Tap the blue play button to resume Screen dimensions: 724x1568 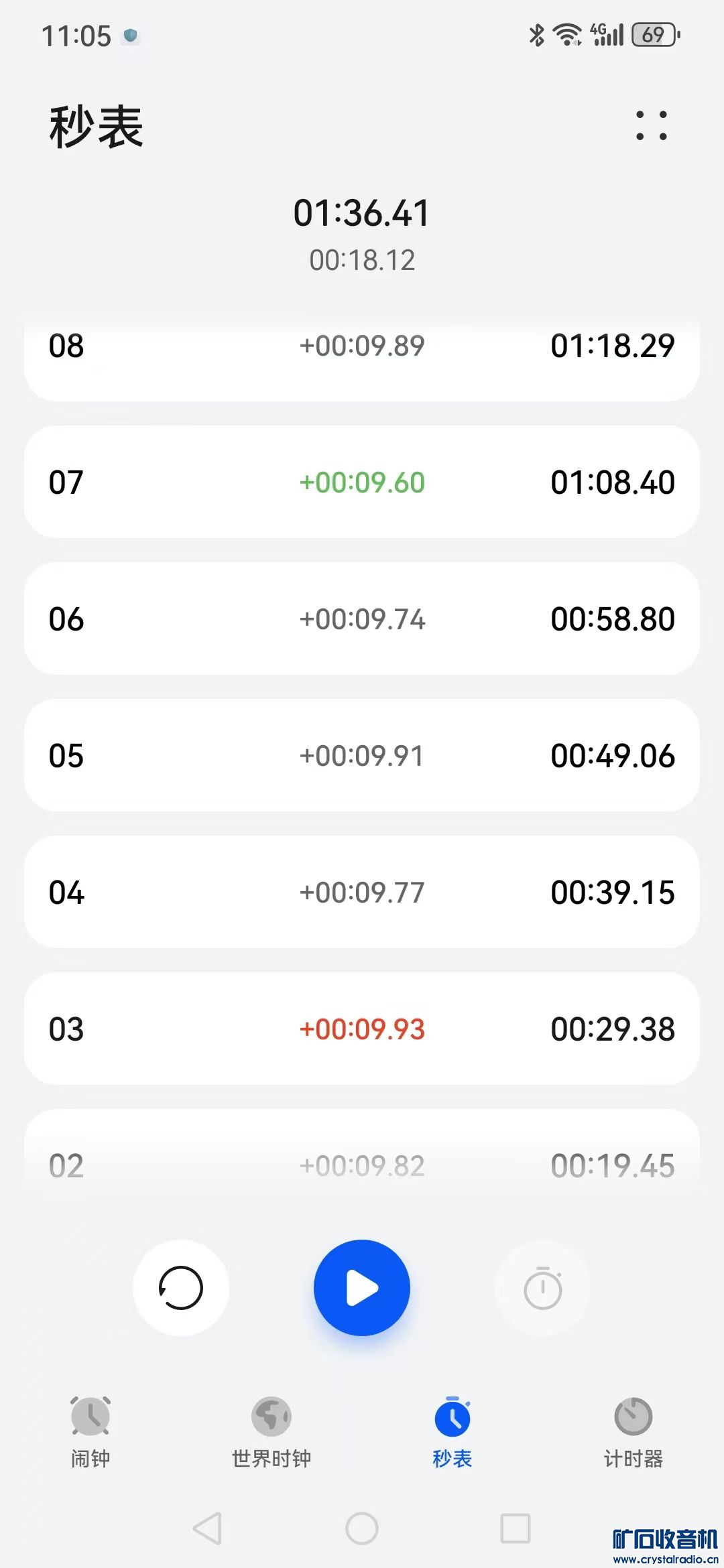pos(362,1287)
